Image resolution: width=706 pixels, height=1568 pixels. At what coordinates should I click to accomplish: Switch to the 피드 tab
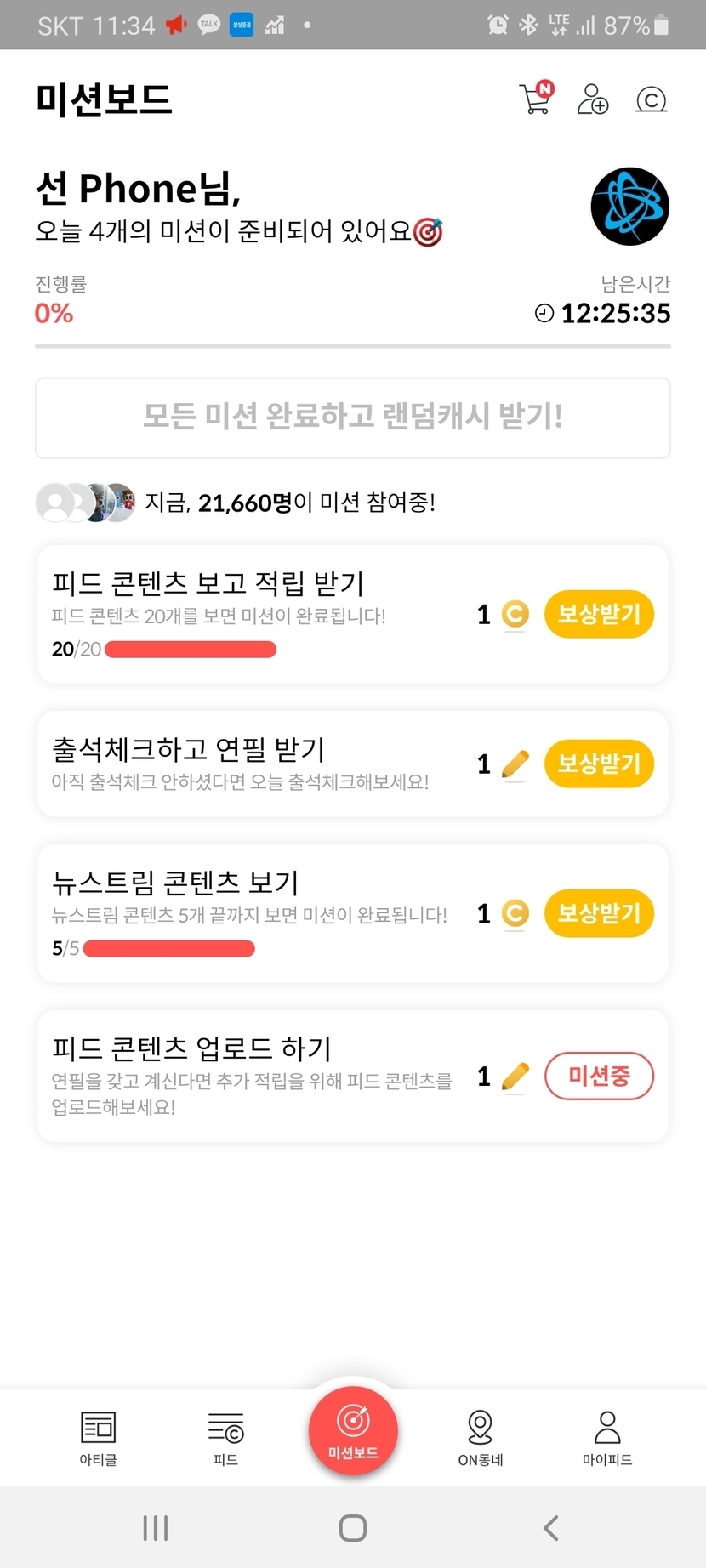click(226, 1439)
